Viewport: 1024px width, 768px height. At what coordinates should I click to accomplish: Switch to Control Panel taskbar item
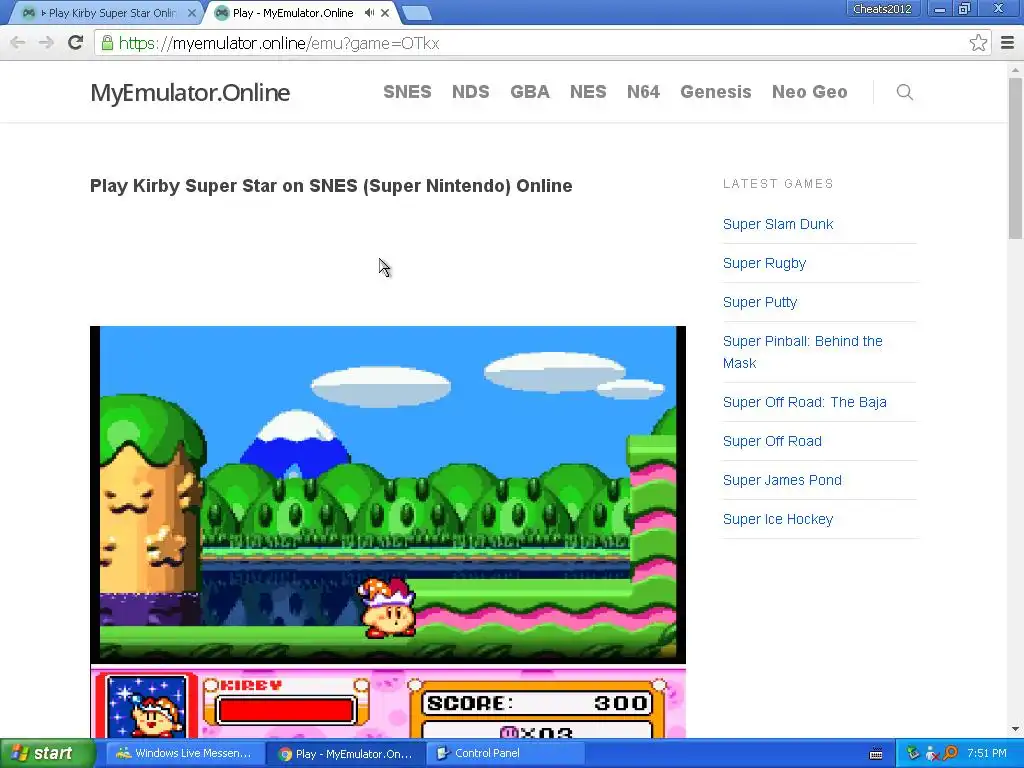504,753
